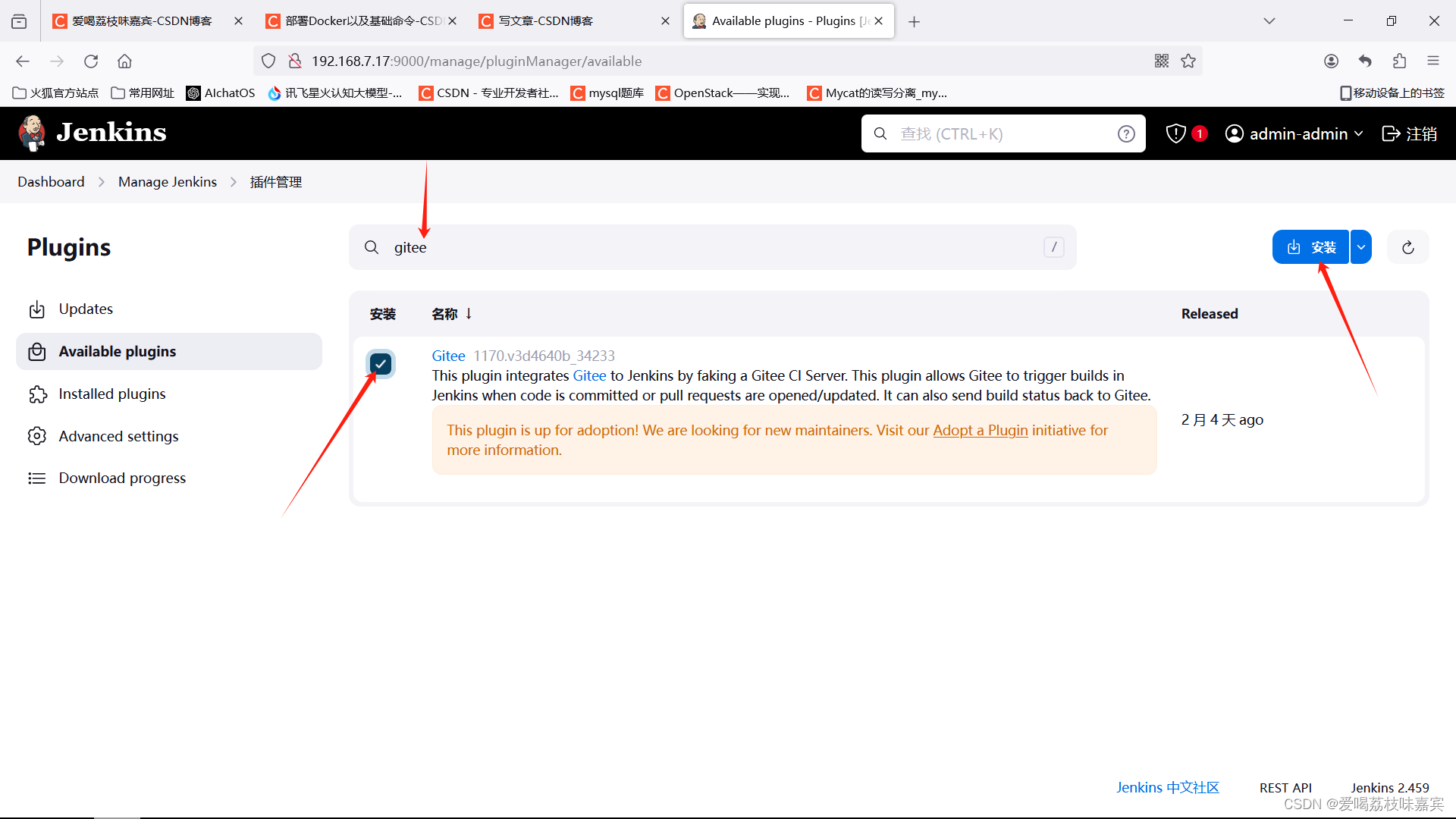Click the site shield tracking protection icon
This screenshot has height=819, width=1456.
pyautogui.click(x=268, y=61)
